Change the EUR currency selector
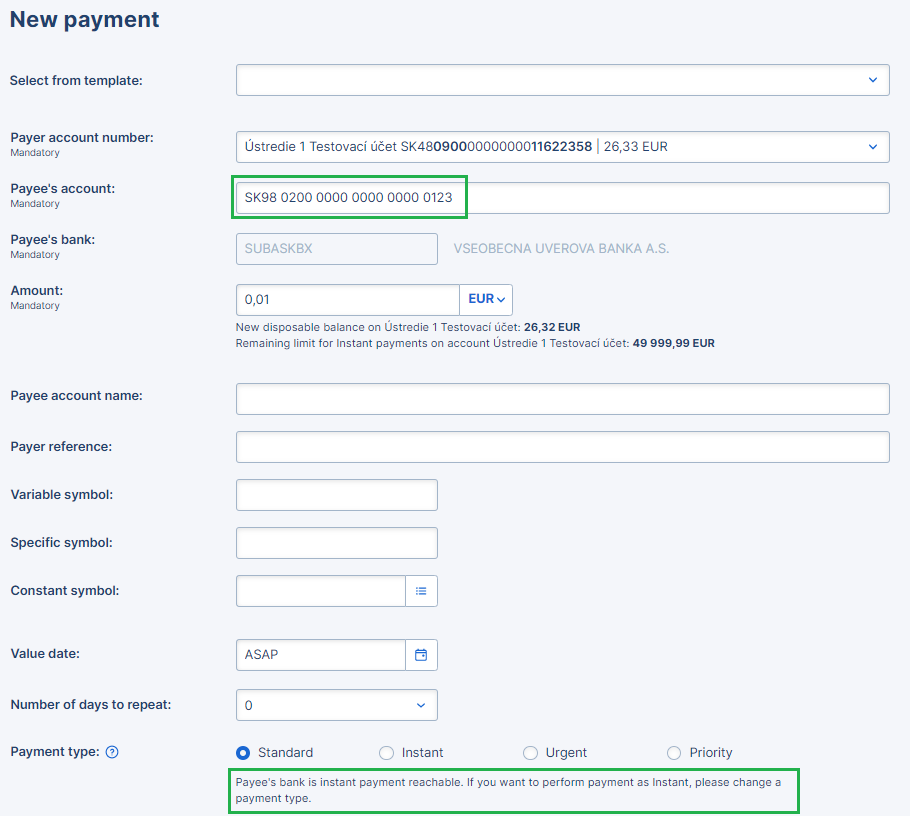Screen dimensions: 910x816 486,299
